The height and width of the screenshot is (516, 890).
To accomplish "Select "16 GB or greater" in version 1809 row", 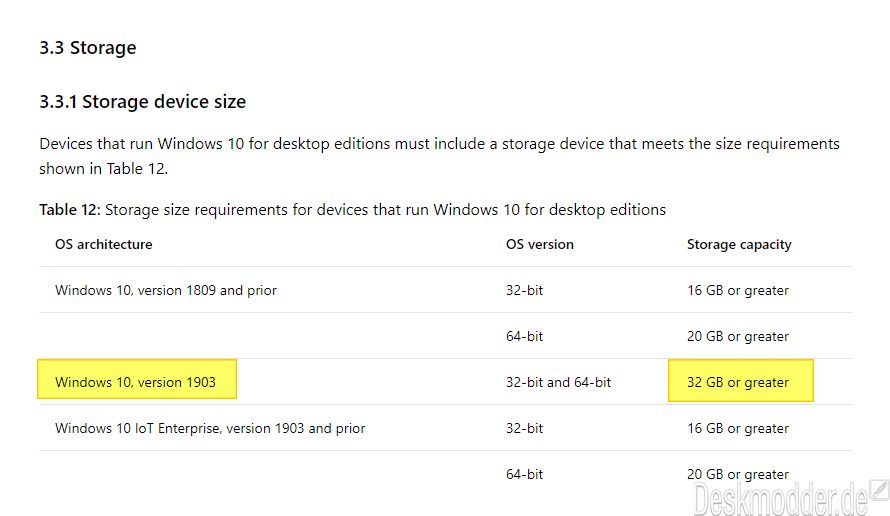I will coord(738,290).
